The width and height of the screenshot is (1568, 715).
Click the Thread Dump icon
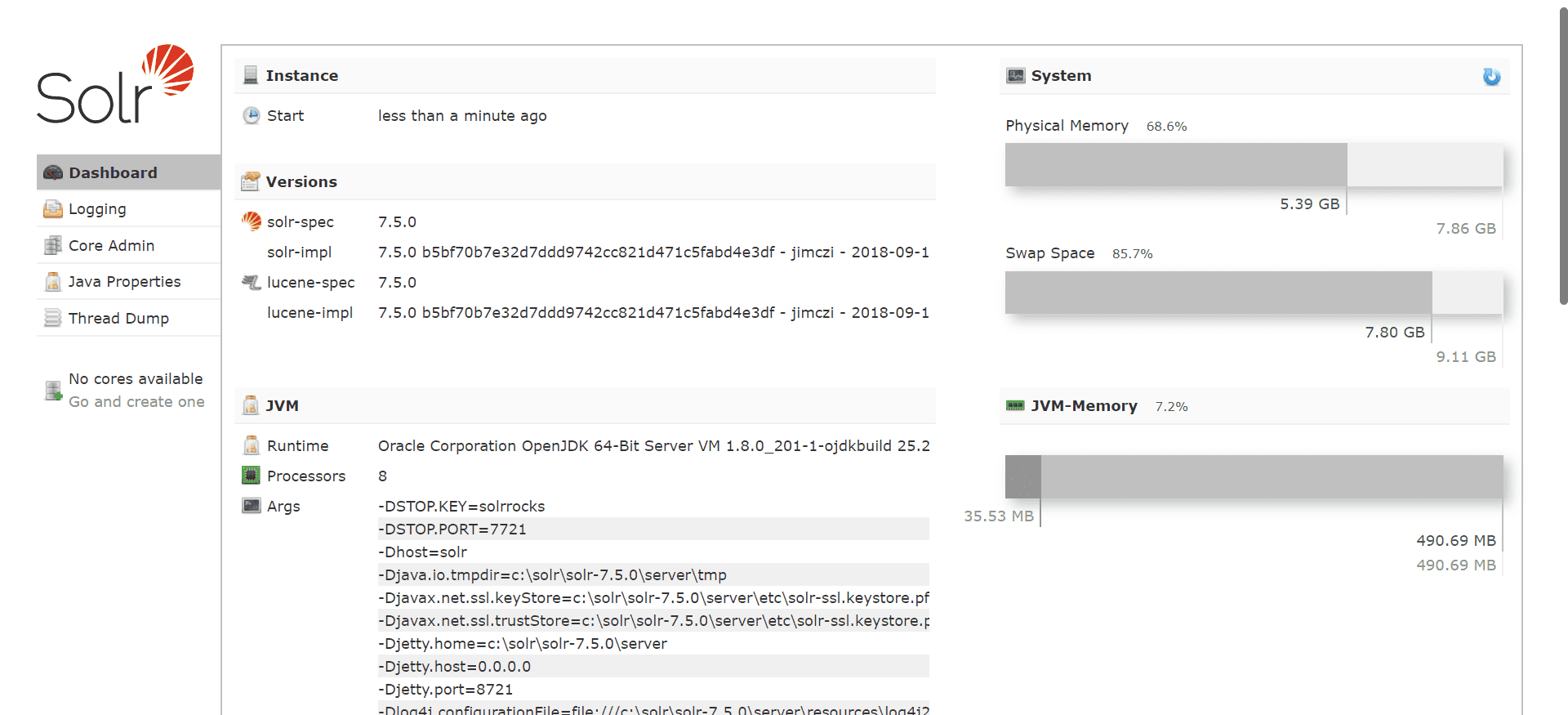click(53, 318)
